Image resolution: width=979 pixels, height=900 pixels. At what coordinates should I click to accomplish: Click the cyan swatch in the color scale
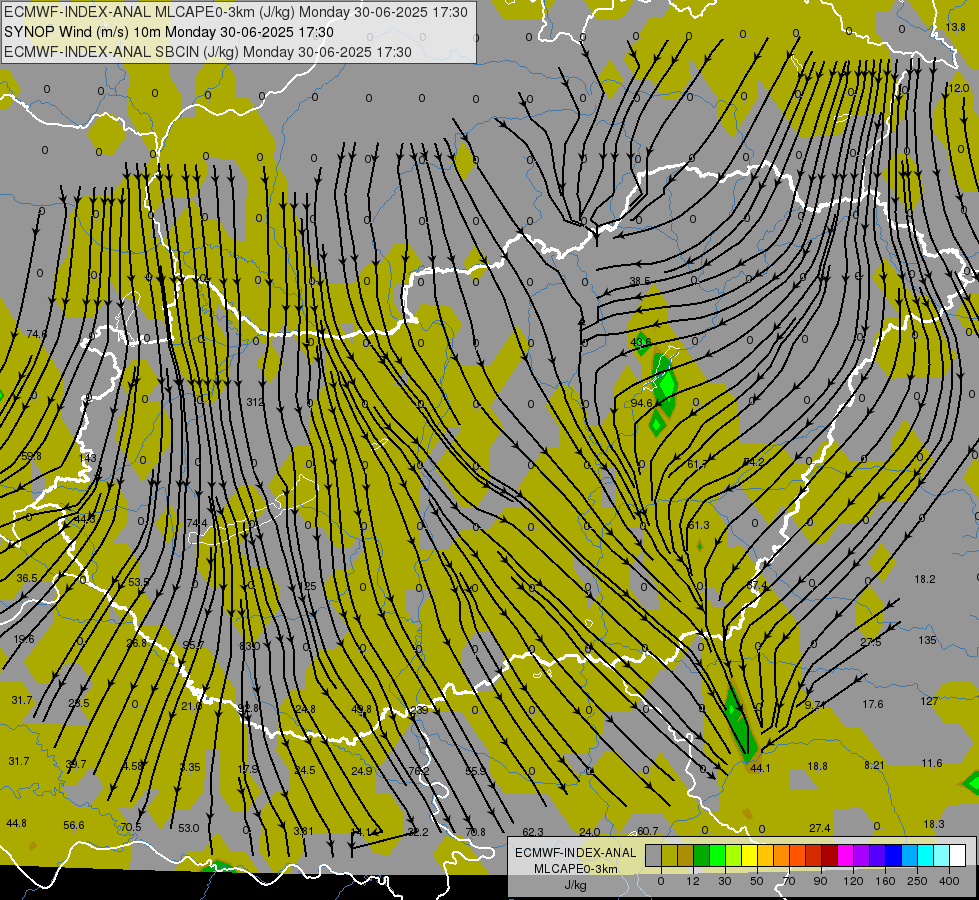coord(926,855)
